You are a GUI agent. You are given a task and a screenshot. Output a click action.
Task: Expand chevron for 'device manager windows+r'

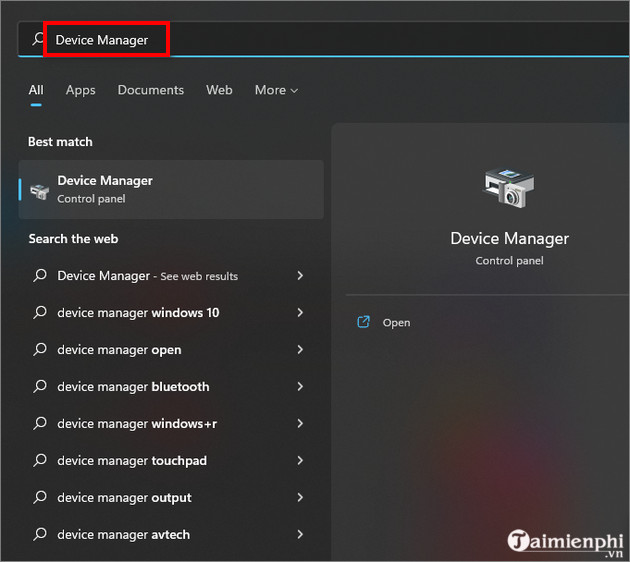click(x=300, y=423)
